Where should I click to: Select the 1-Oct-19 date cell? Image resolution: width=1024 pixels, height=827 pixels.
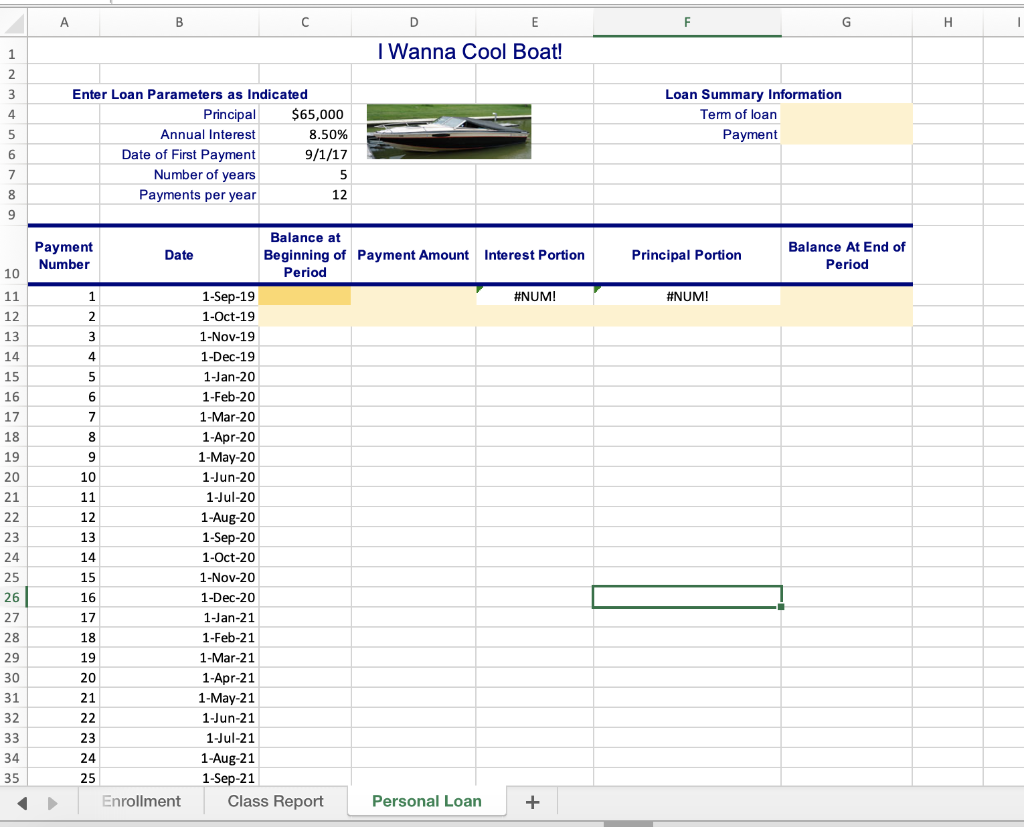click(180, 316)
